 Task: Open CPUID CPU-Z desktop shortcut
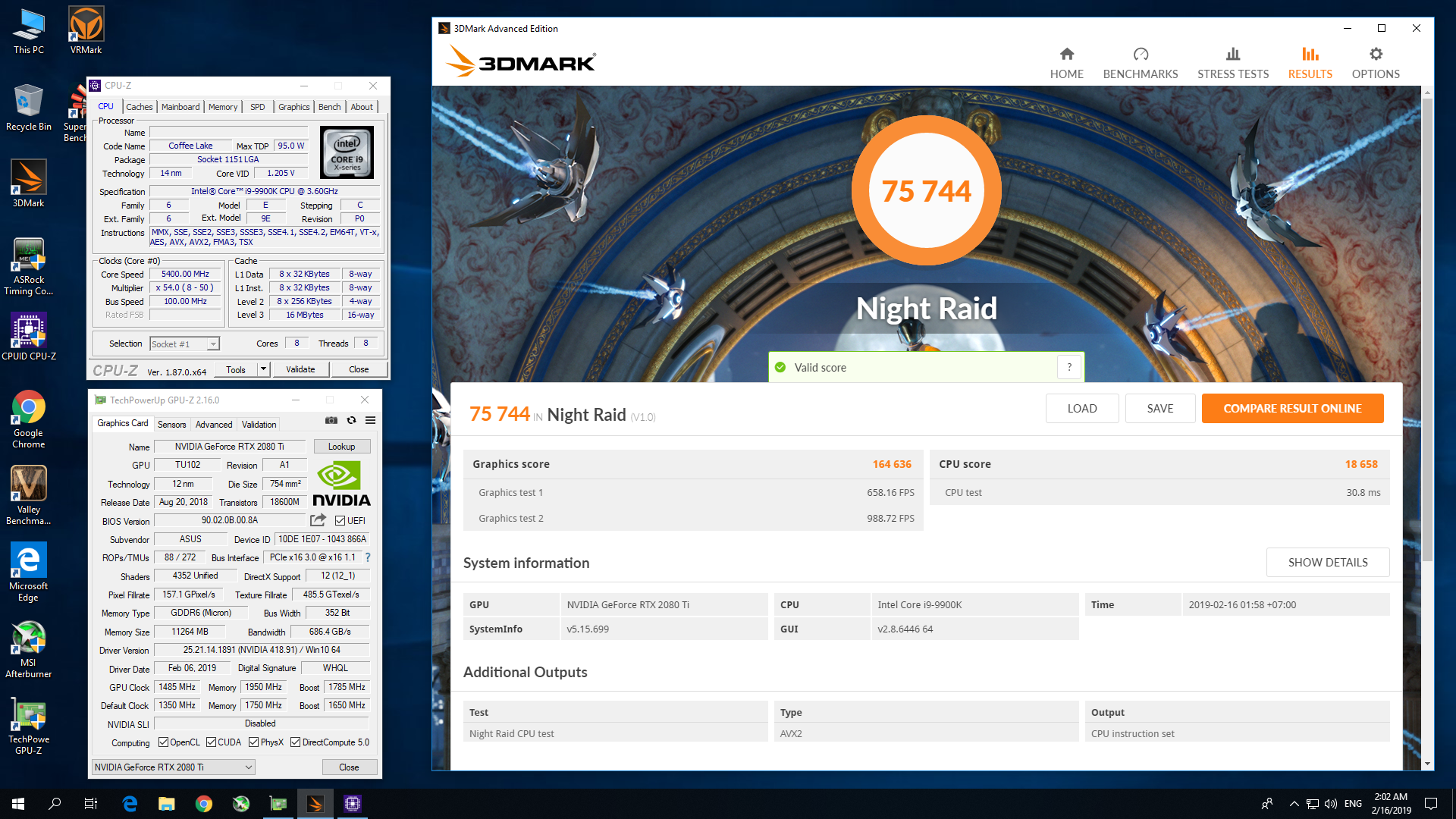(x=29, y=337)
